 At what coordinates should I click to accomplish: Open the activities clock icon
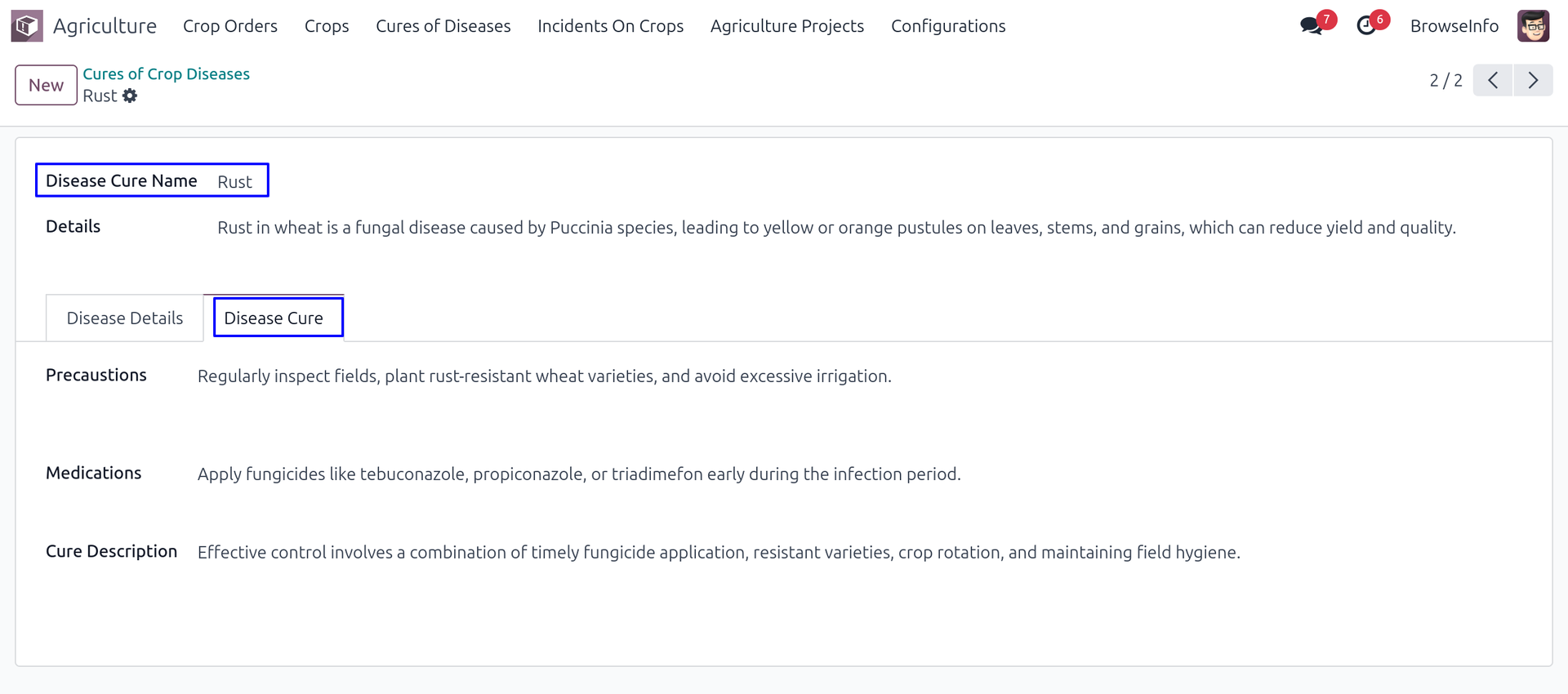point(1366,26)
